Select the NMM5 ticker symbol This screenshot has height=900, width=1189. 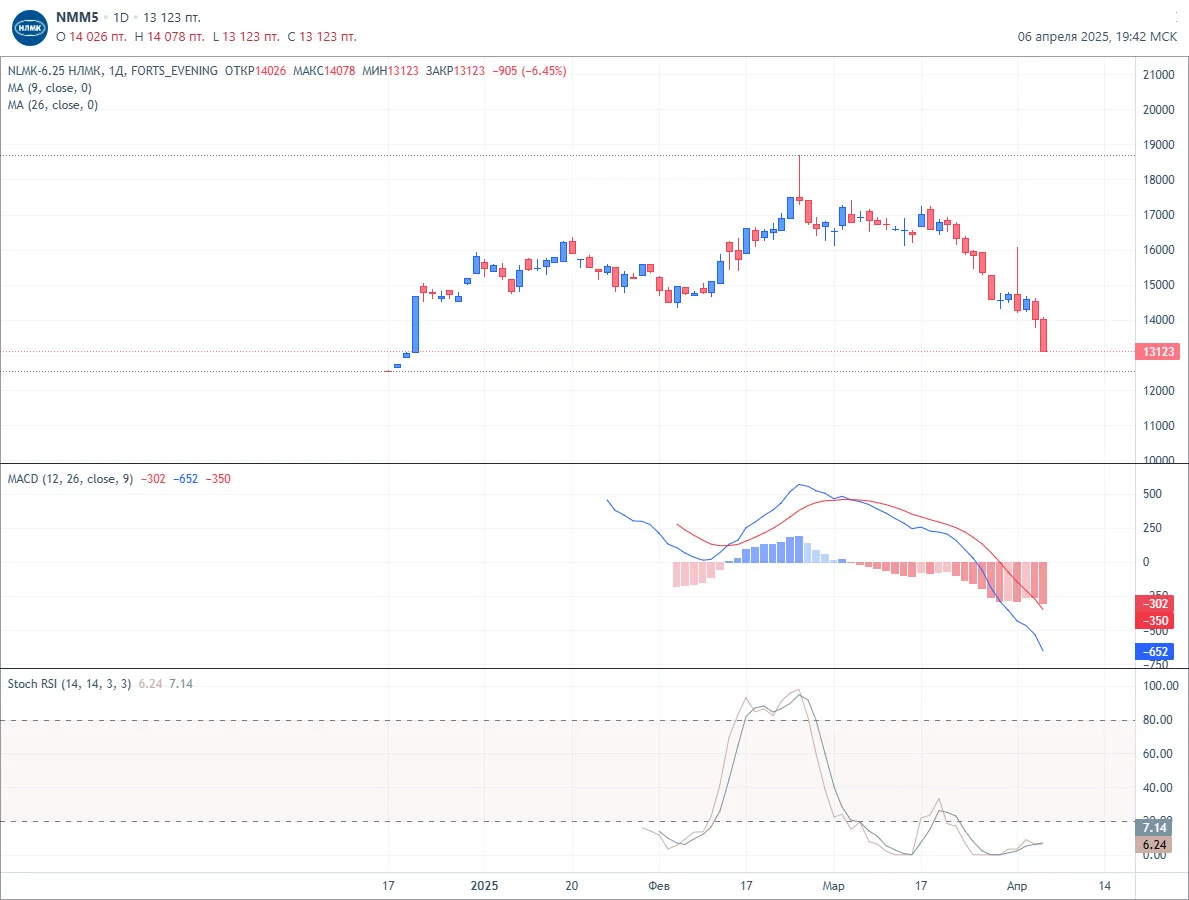[x=77, y=17]
